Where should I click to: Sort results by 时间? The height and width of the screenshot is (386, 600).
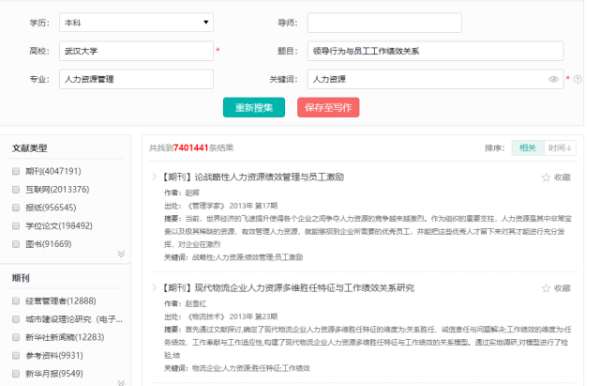[560, 148]
